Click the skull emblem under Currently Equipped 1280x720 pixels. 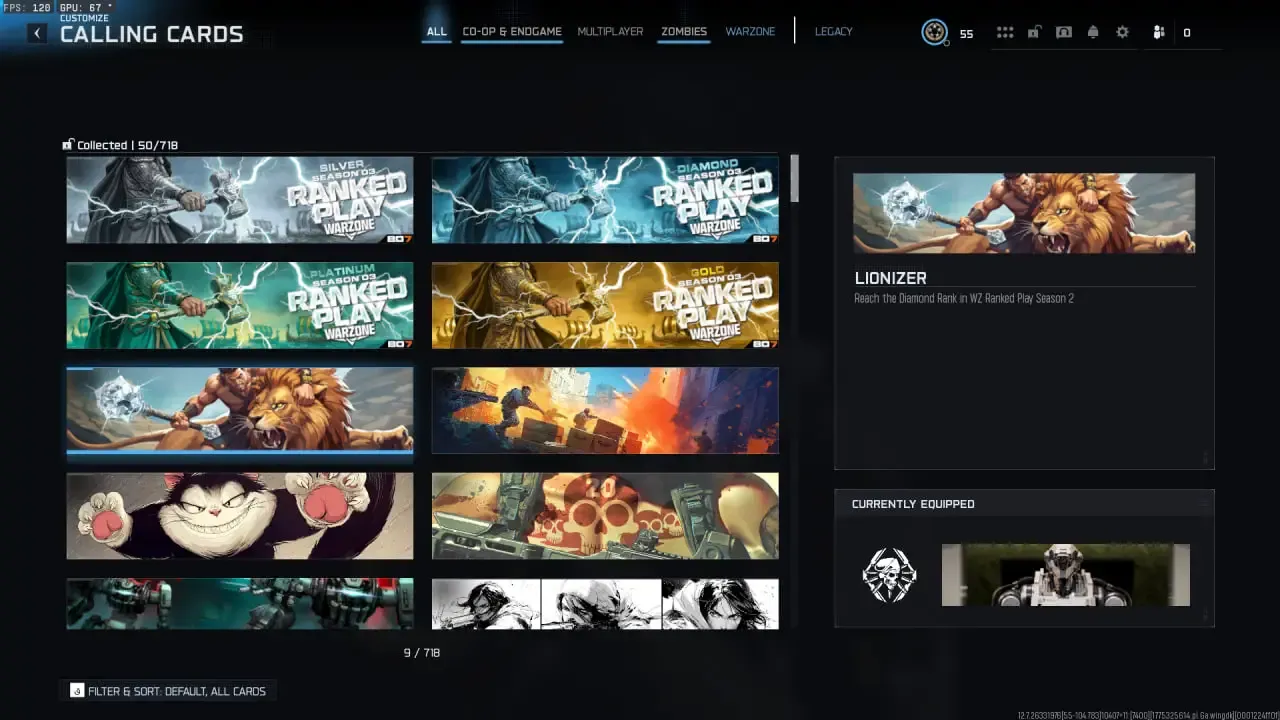tap(889, 575)
